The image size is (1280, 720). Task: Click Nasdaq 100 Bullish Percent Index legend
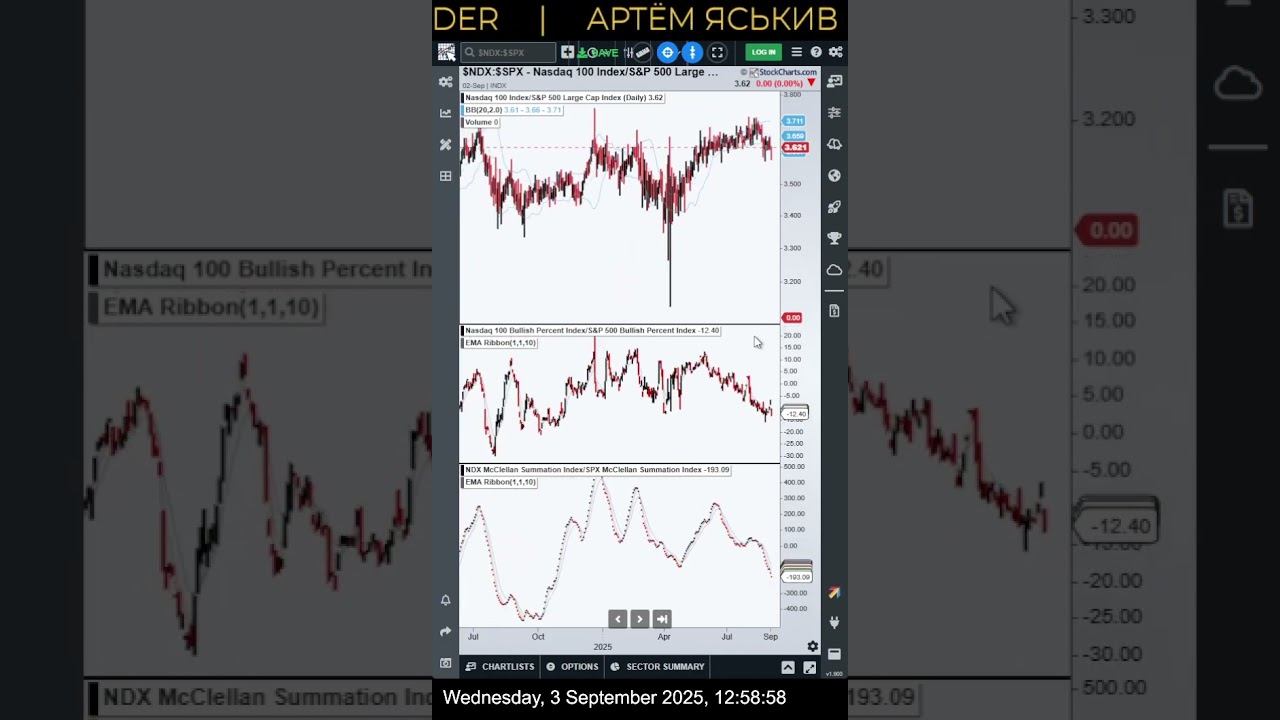coord(592,330)
